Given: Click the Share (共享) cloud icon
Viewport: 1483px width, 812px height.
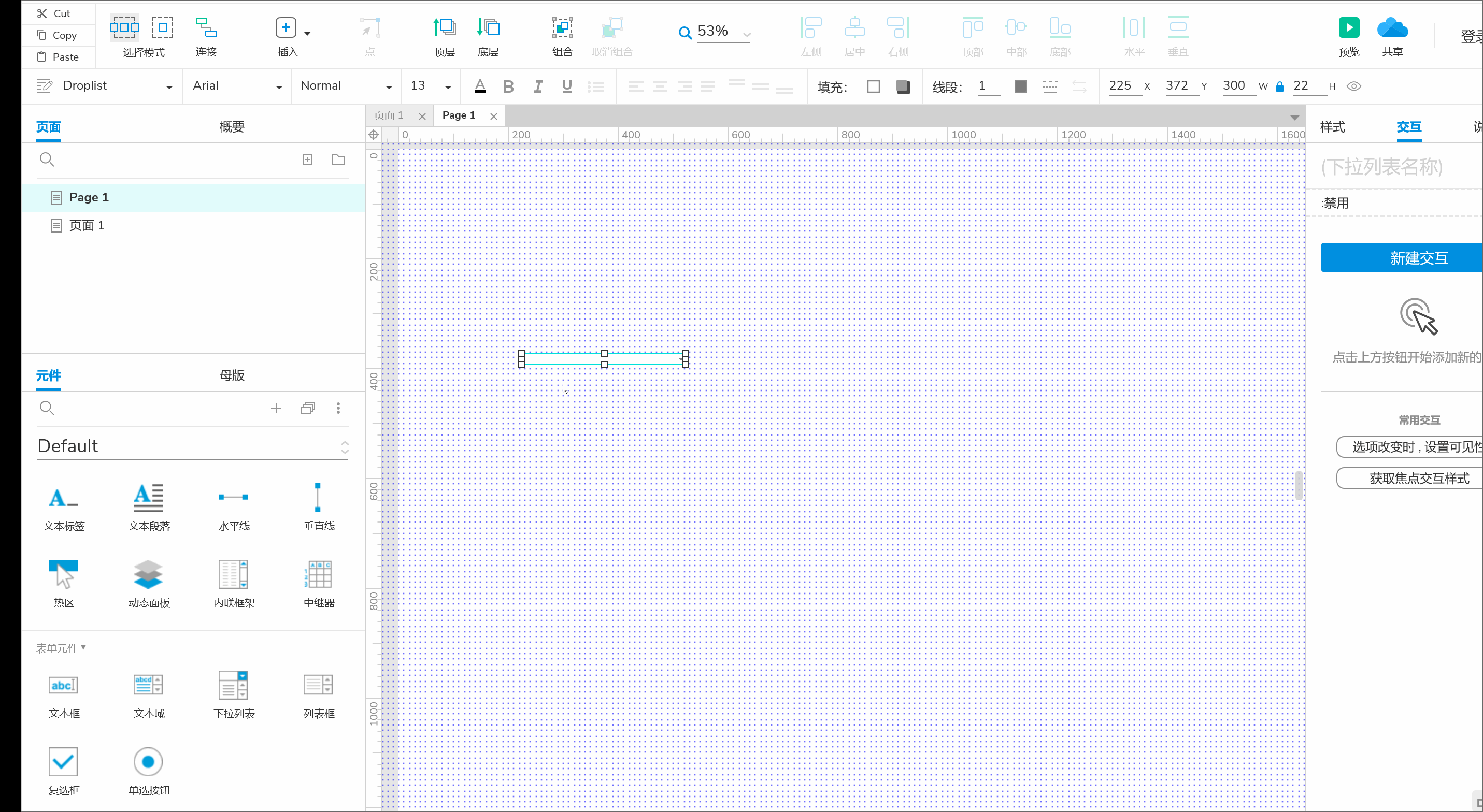Looking at the screenshot, I should click(1392, 27).
